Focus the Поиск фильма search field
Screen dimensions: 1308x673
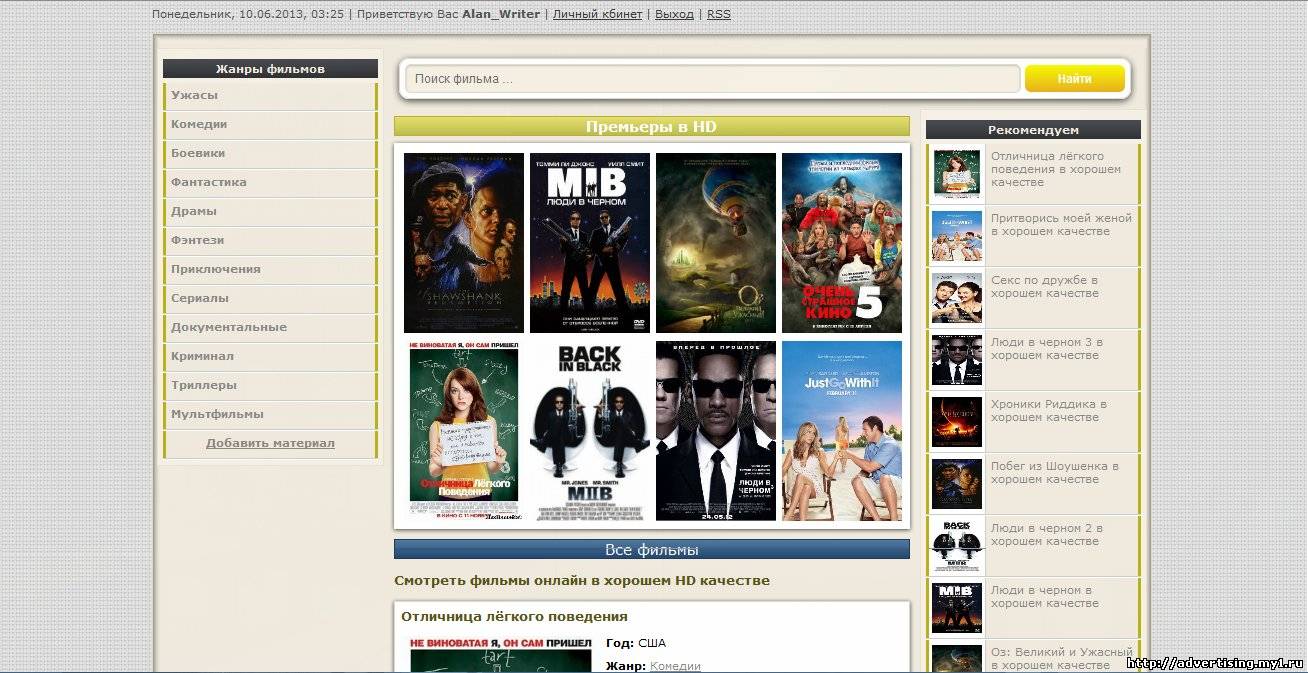click(x=712, y=79)
